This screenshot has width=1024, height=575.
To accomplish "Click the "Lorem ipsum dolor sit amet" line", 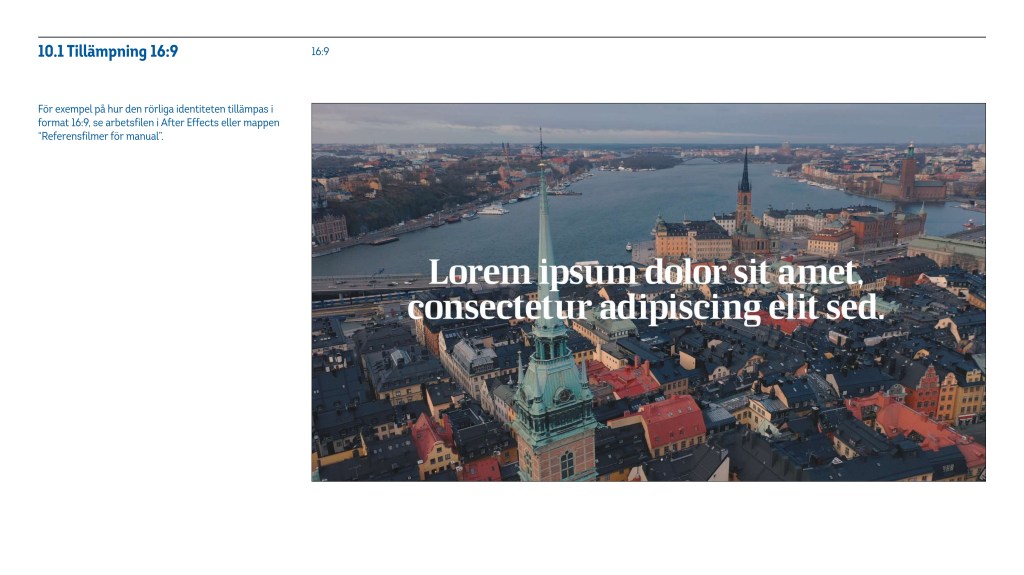I will 645,272.
